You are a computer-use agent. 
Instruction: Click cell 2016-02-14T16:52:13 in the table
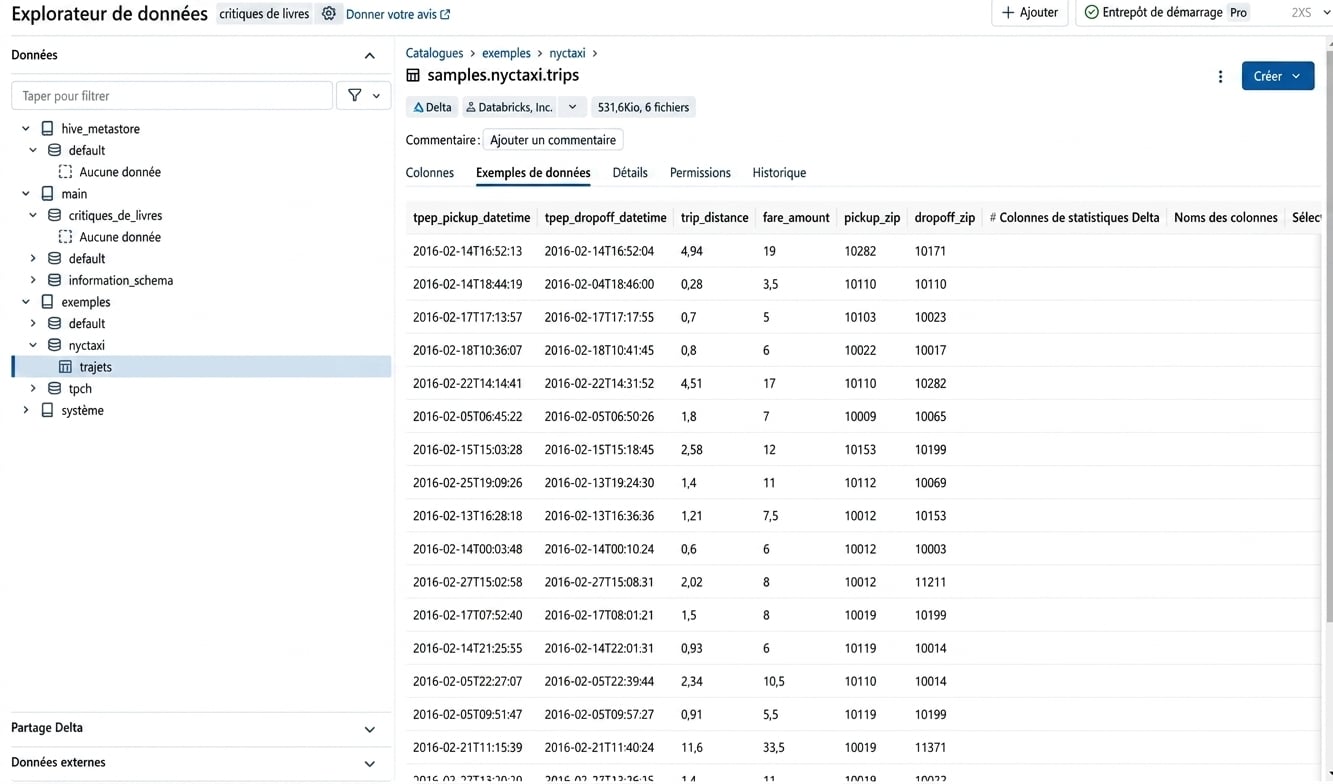467,252
